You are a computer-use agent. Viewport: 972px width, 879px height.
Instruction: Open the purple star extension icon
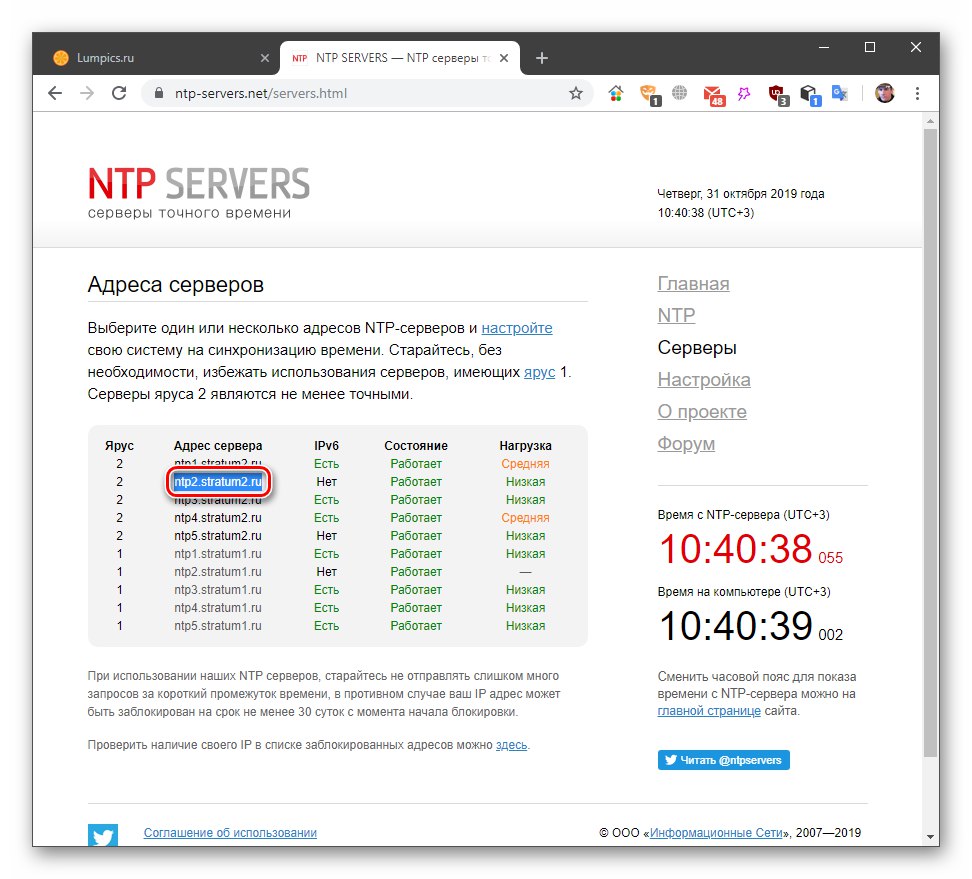[744, 94]
